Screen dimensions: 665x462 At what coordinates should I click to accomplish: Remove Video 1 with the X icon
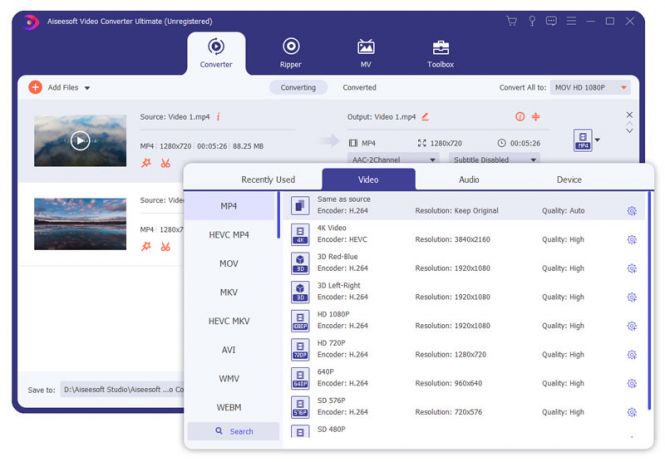[x=629, y=115]
